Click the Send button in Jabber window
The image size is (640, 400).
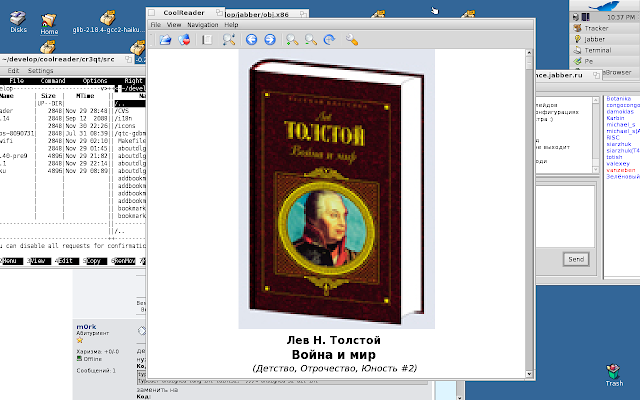click(576, 259)
